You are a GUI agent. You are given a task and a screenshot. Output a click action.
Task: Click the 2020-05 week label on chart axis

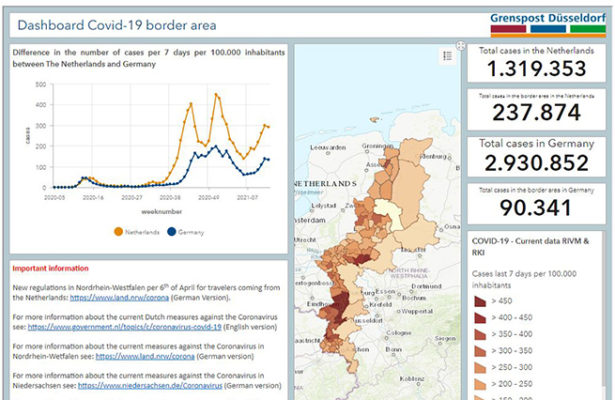pos(55,198)
